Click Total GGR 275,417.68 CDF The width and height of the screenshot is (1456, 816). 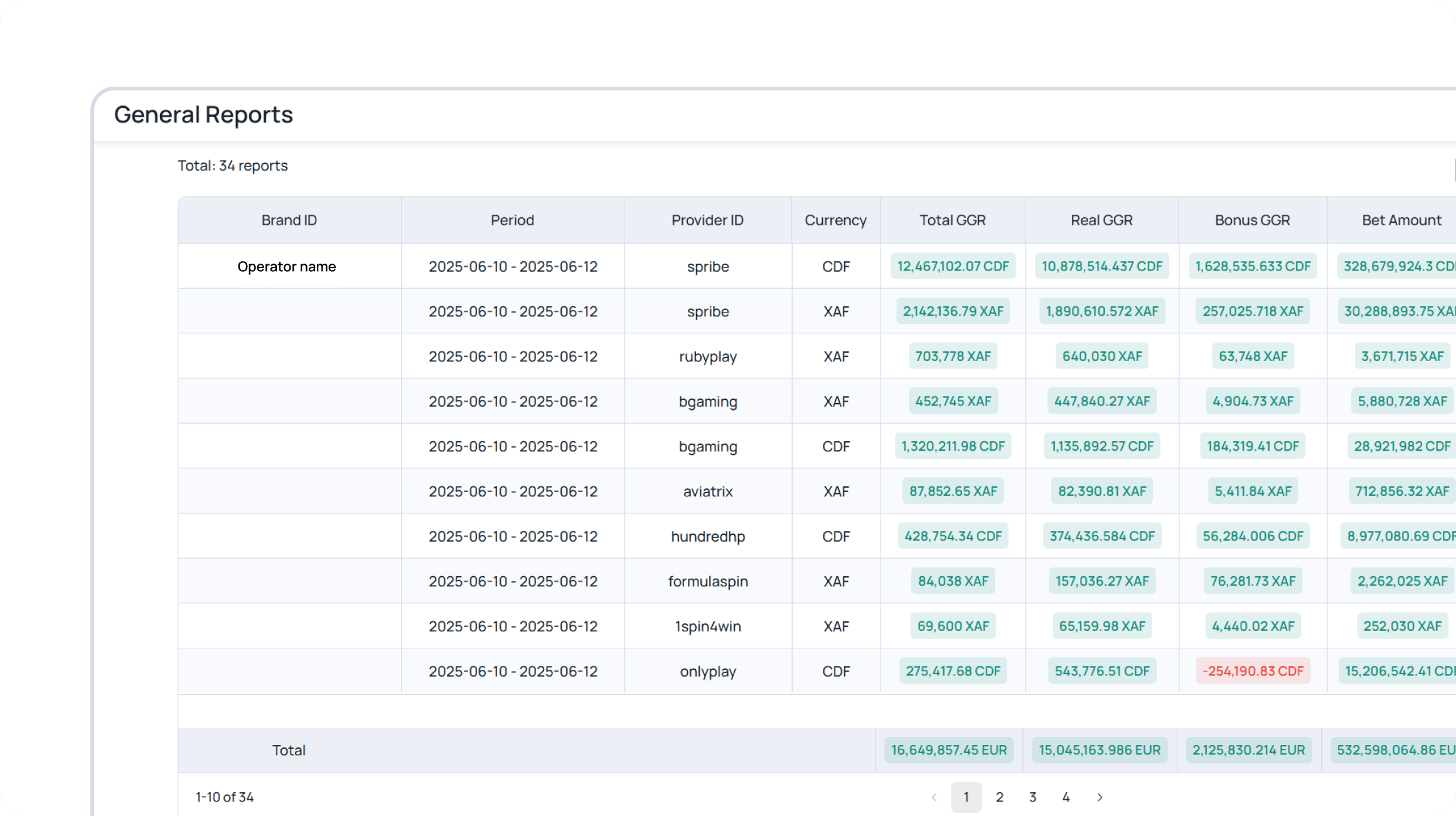953,671
